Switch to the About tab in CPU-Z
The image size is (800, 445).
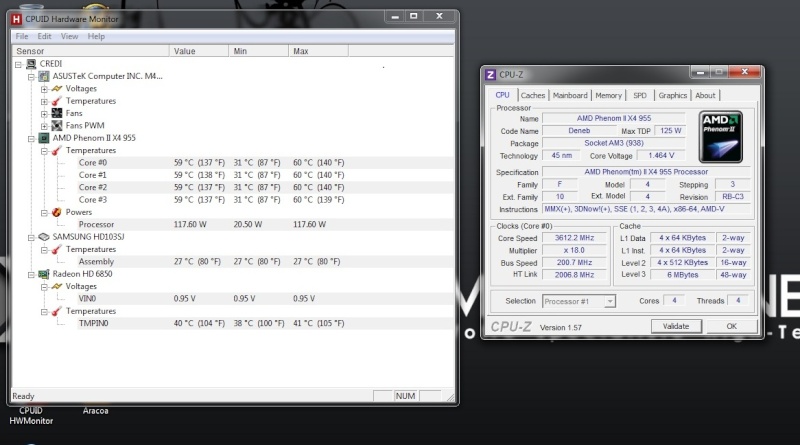705,95
